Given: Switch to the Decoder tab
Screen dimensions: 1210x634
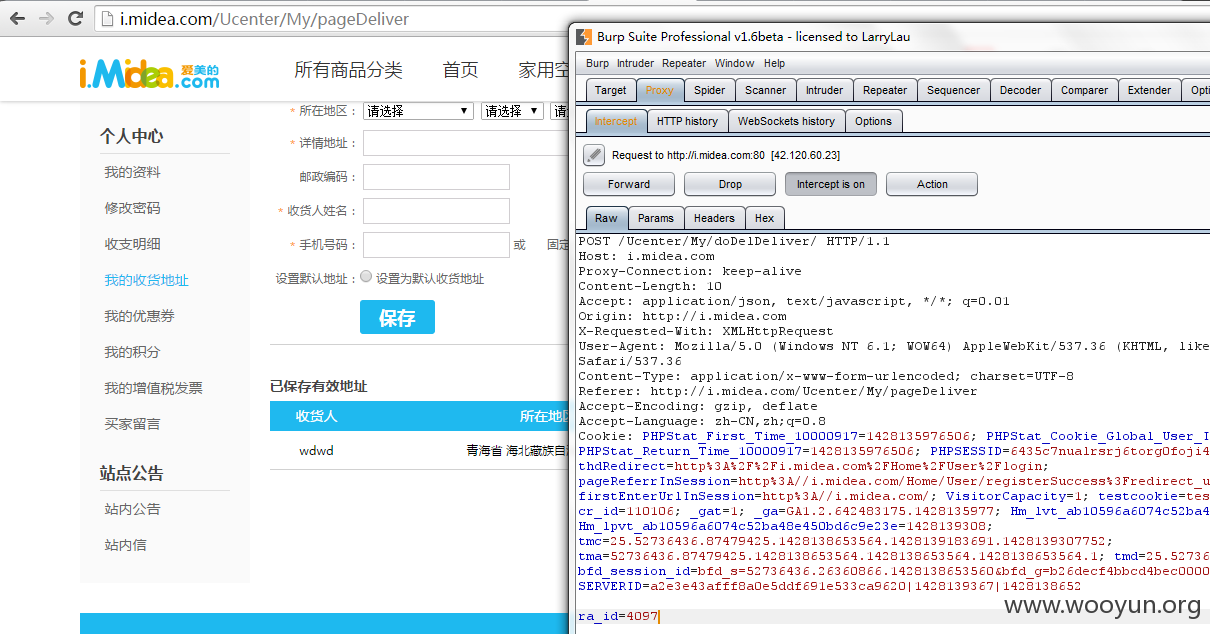Looking at the screenshot, I should [1020, 90].
